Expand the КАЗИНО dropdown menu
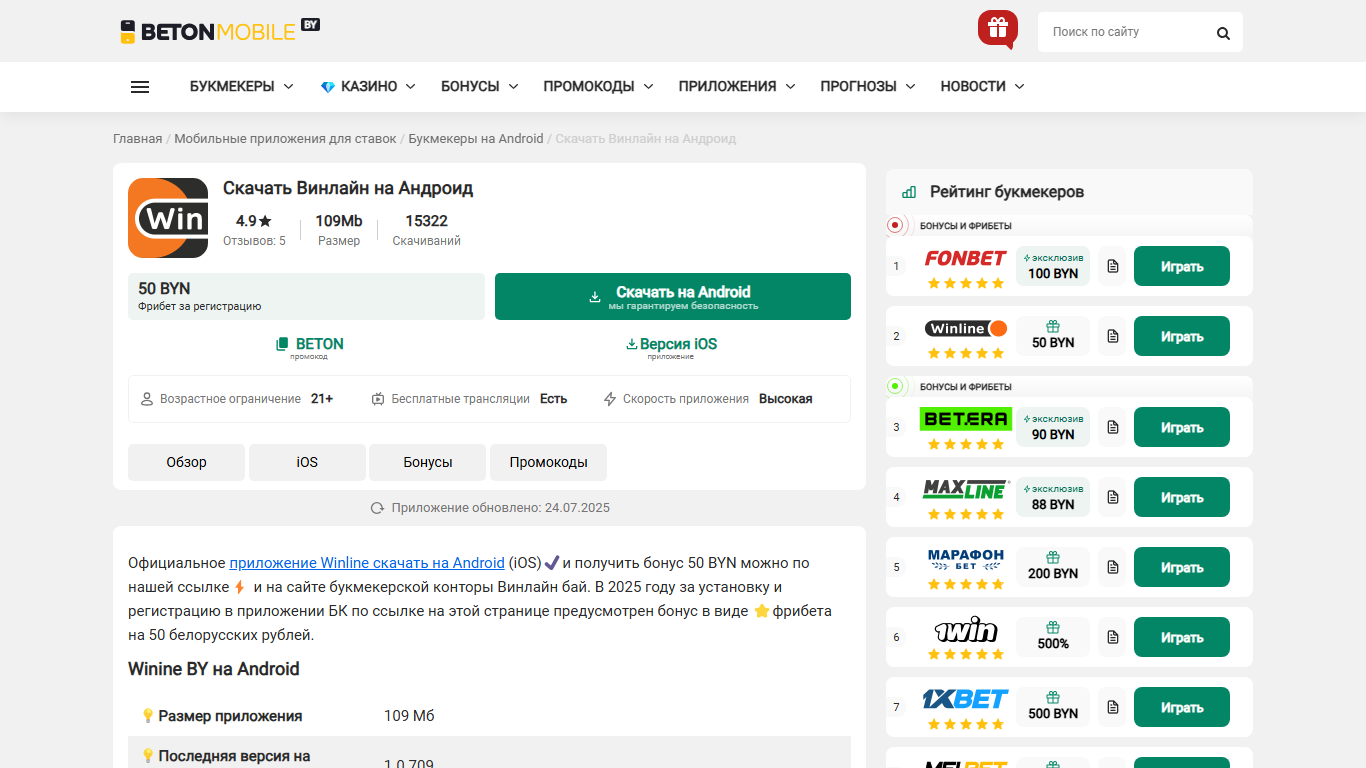Image resolution: width=1366 pixels, height=768 pixels. 368,87
